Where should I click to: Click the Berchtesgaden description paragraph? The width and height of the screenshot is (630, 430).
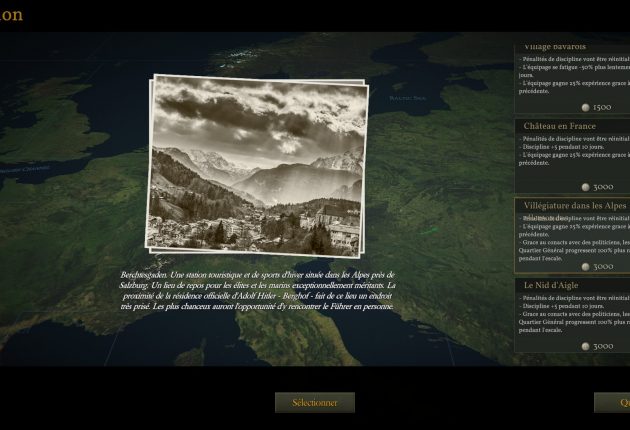click(x=257, y=291)
